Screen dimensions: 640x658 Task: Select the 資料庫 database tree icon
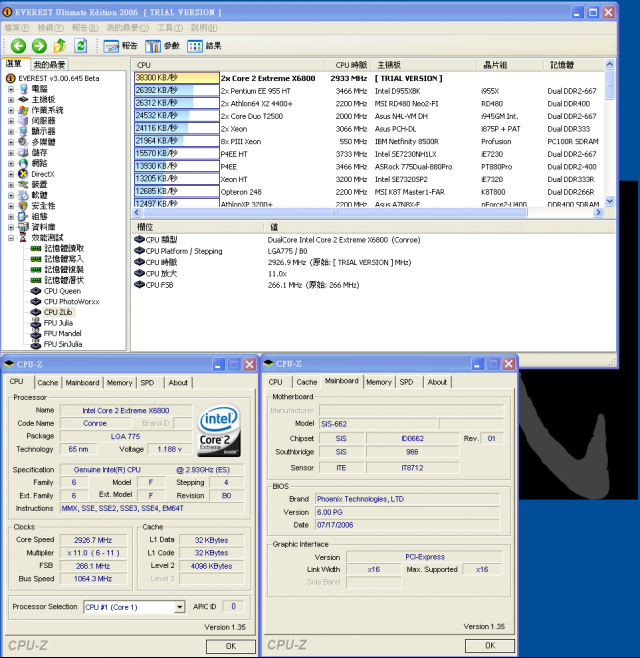(24, 227)
